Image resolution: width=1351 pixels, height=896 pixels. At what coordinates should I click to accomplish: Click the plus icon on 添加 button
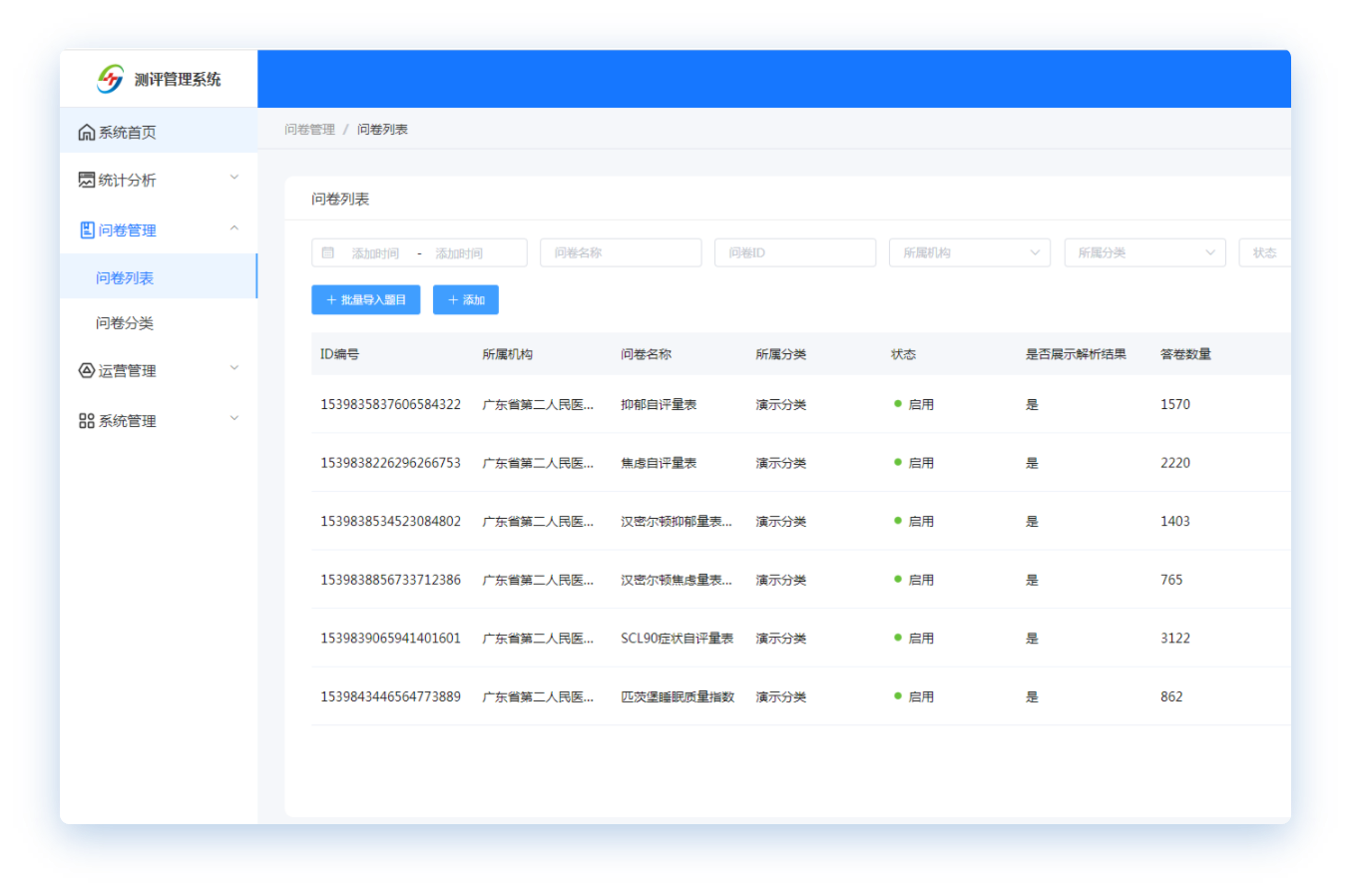[x=453, y=300]
